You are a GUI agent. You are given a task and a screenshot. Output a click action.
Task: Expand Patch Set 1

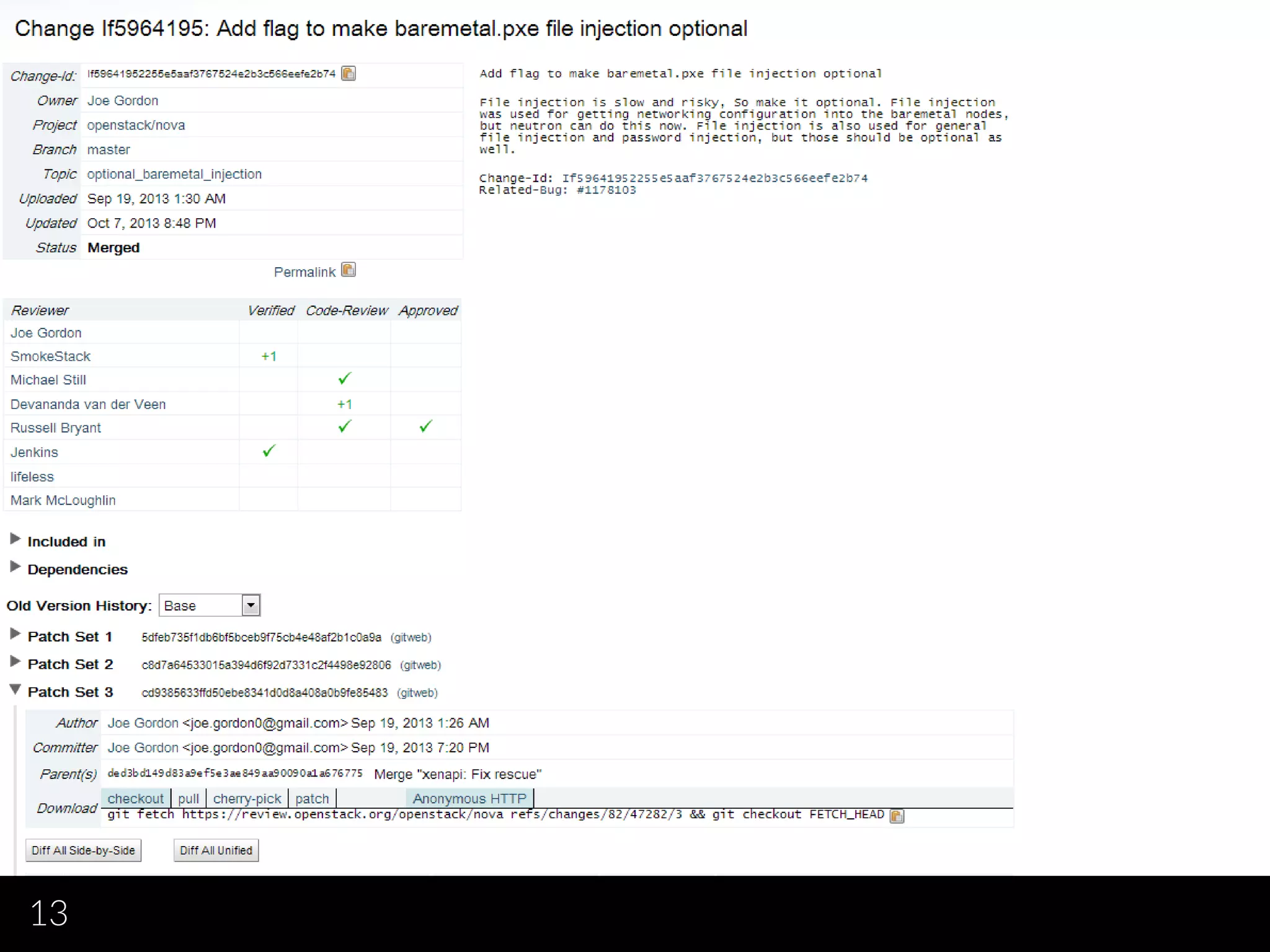point(16,634)
